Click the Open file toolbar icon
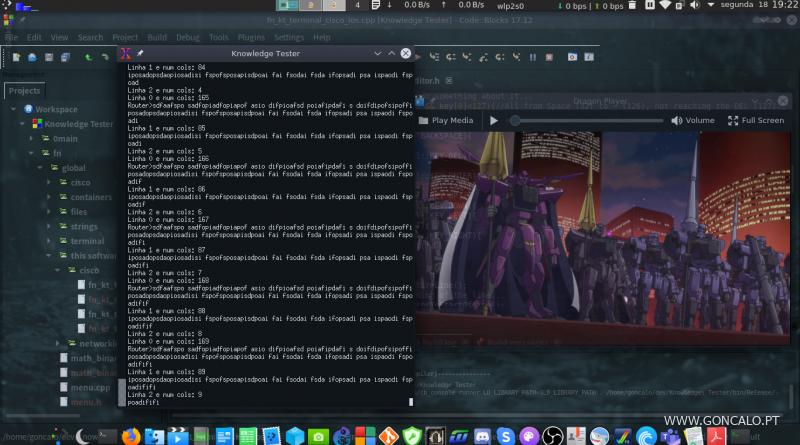This screenshot has height=445, width=800. (x=33, y=57)
